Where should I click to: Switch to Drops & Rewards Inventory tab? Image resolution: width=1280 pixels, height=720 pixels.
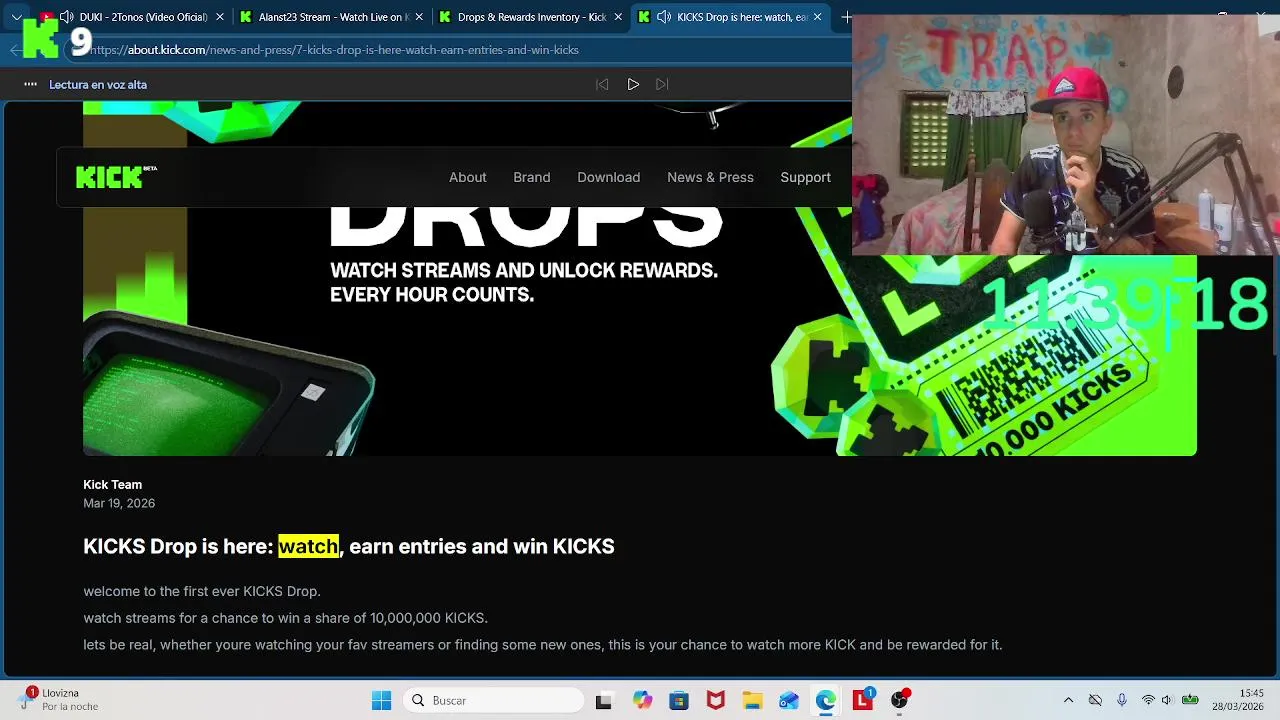pyautogui.click(x=532, y=17)
